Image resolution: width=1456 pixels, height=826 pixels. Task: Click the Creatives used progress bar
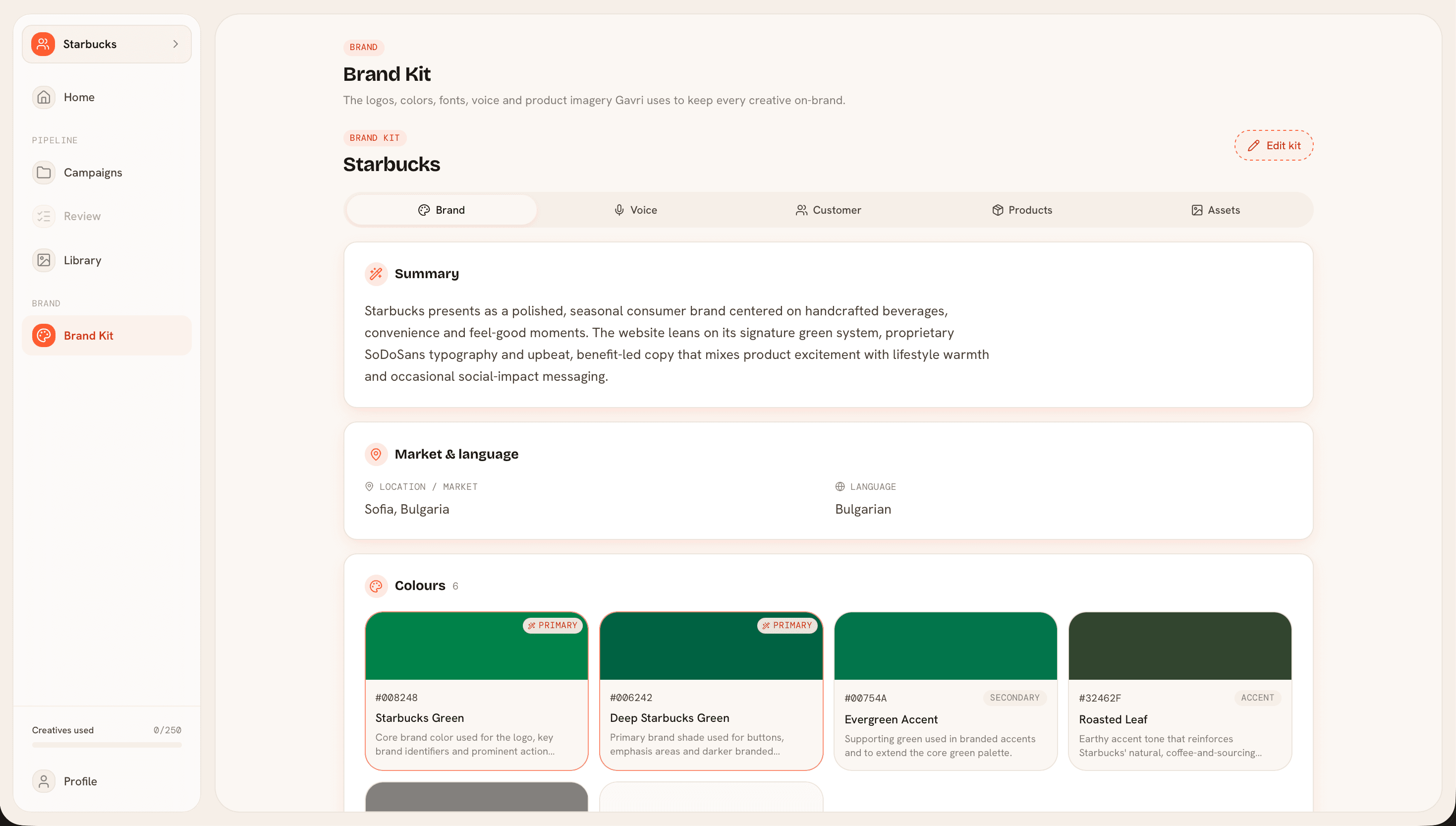point(107,745)
